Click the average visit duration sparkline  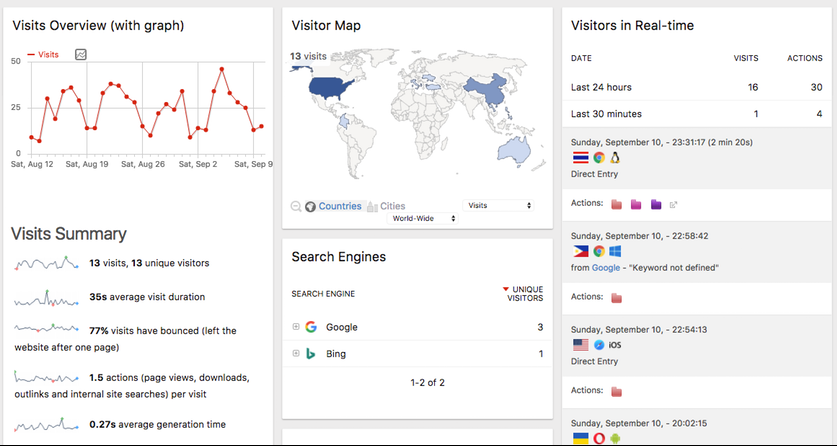coord(46,298)
